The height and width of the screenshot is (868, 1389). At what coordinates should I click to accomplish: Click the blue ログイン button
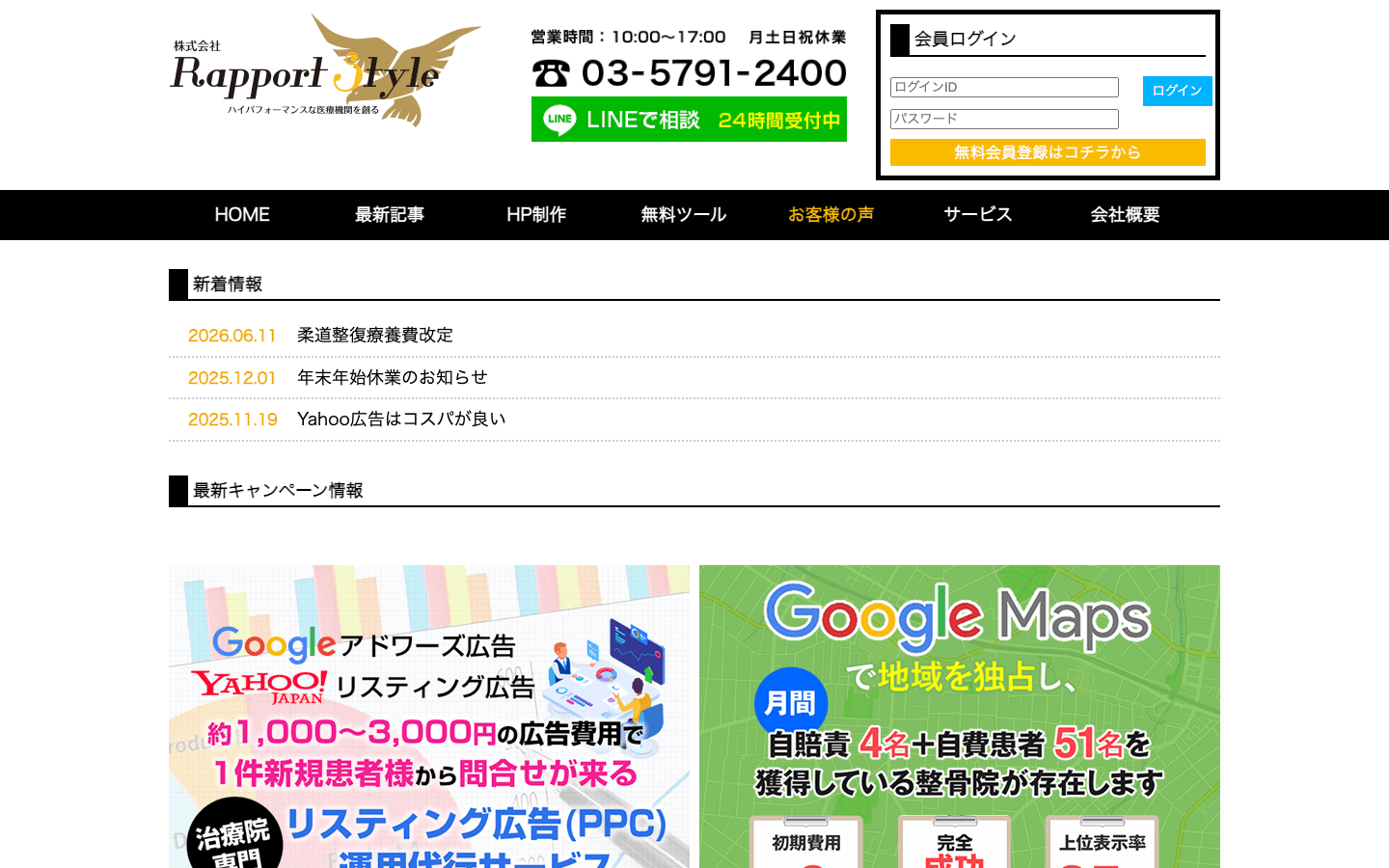point(1177,91)
